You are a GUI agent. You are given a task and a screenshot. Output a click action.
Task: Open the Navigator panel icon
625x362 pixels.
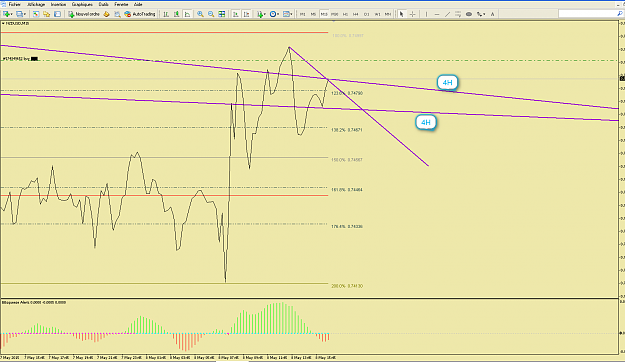(x=47, y=14)
